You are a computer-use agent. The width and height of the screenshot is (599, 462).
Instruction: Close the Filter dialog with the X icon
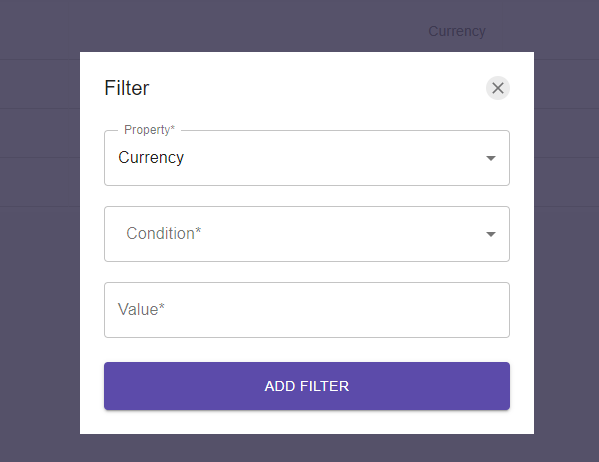[x=497, y=88]
